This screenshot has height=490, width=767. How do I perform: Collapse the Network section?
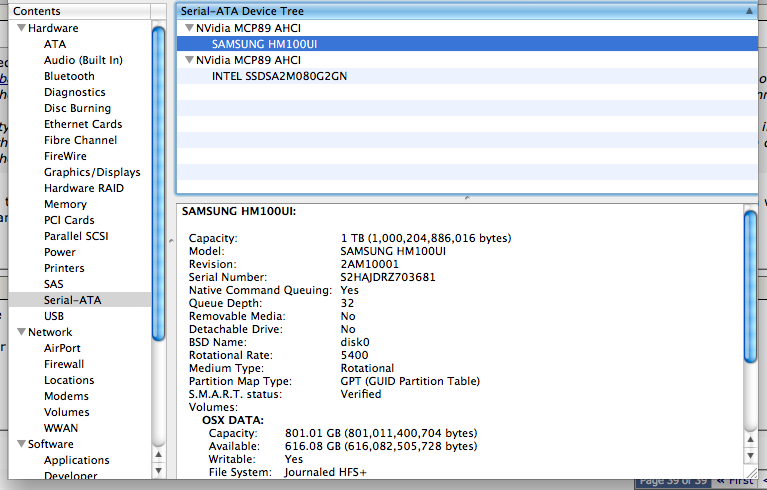(22, 332)
